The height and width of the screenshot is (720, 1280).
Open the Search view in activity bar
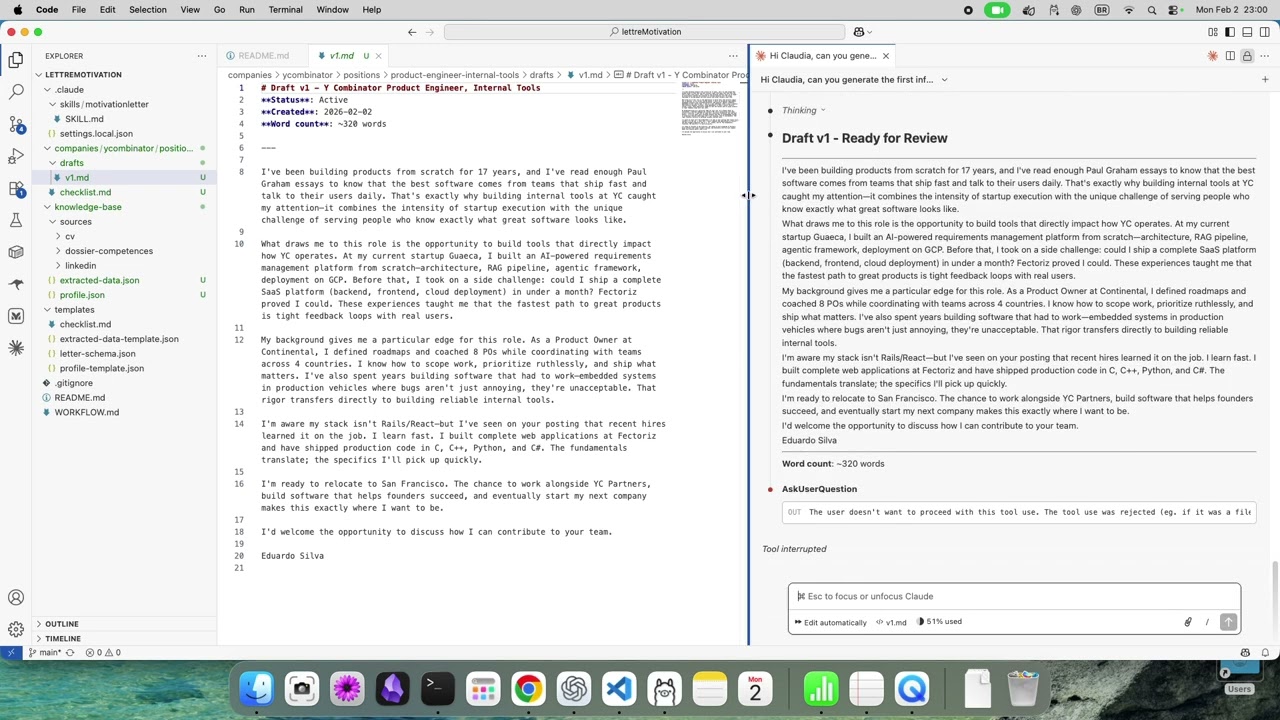16,92
